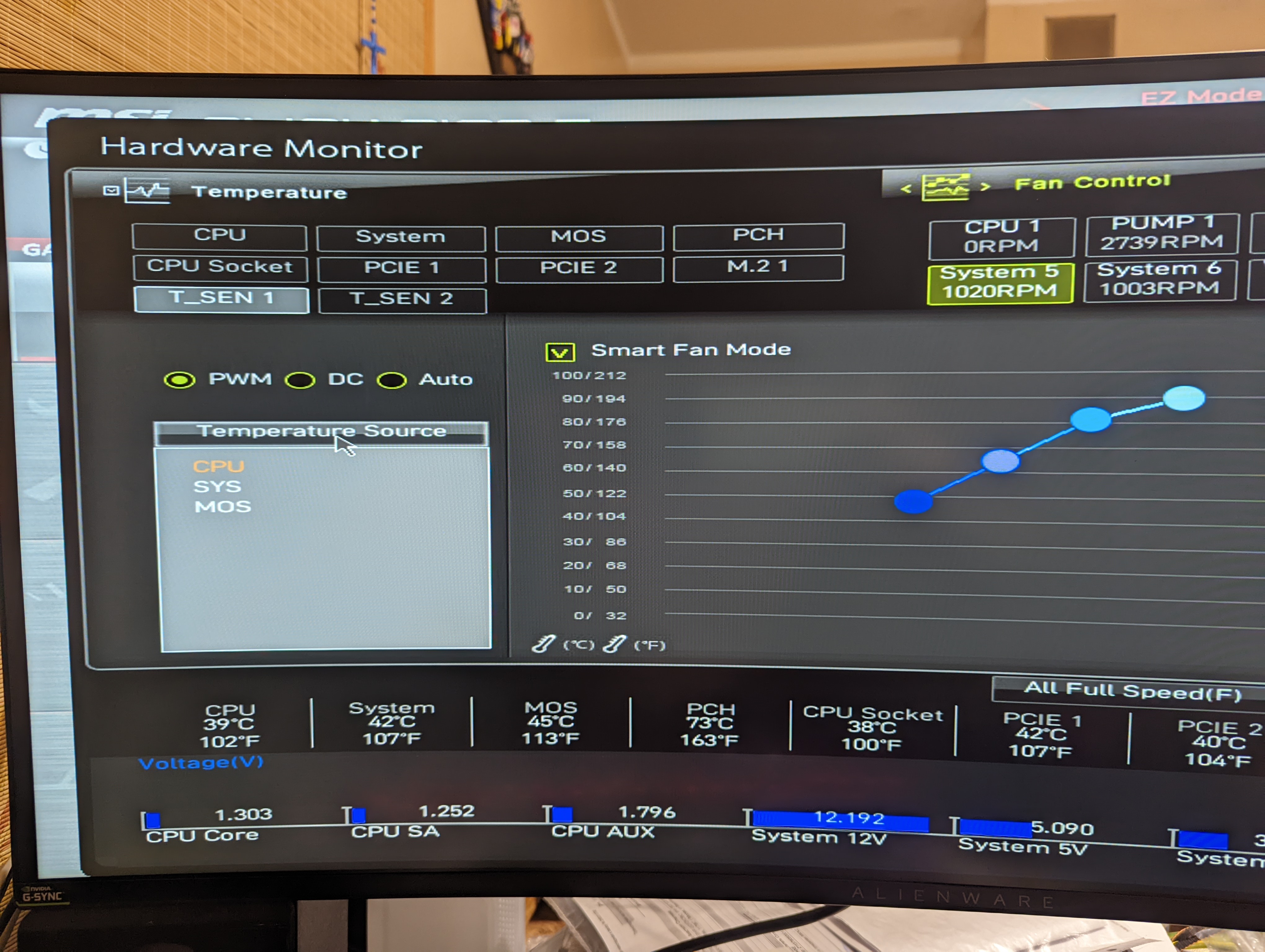Click the Temperature graph icon
The image size is (1265, 952).
pyautogui.click(x=147, y=192)
